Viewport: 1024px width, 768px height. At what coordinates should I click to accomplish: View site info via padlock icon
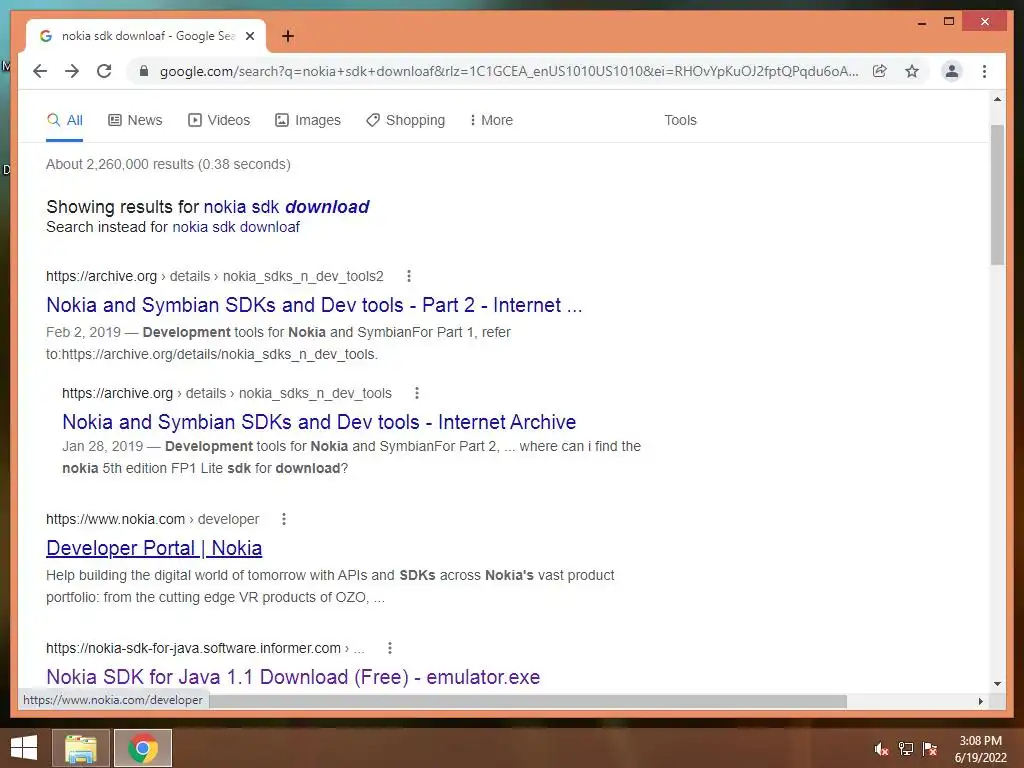pos(144,71)
